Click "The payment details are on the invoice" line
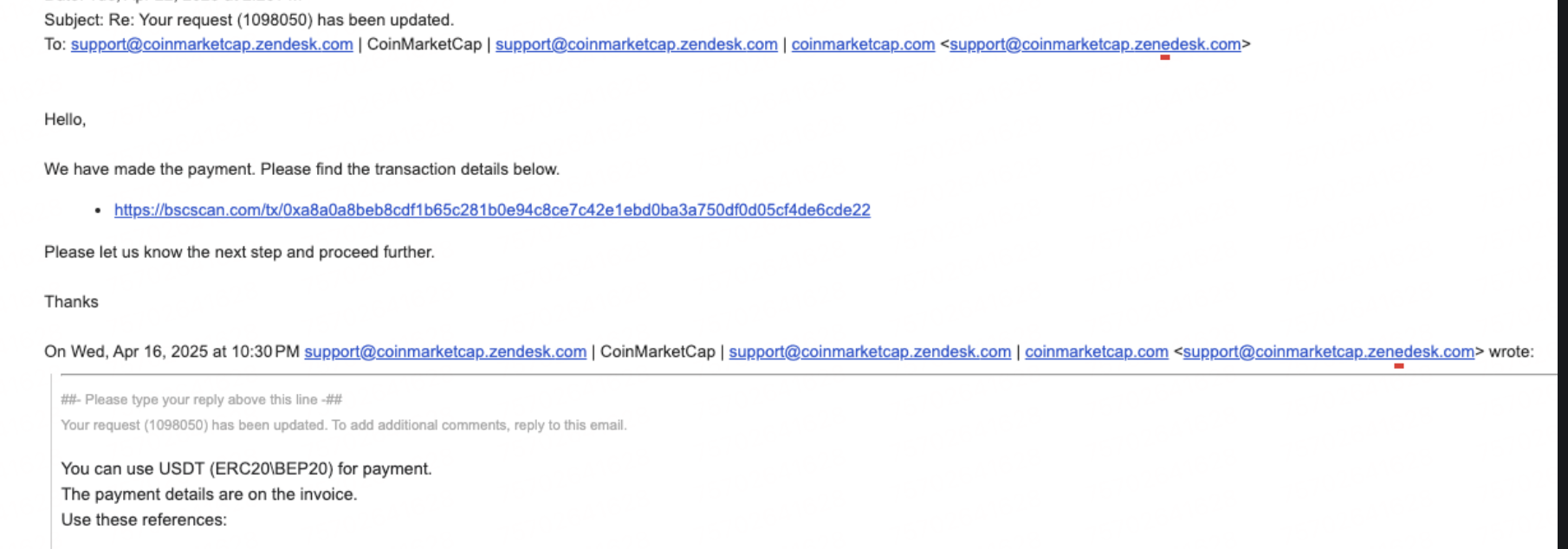 [x=209, y=494]
